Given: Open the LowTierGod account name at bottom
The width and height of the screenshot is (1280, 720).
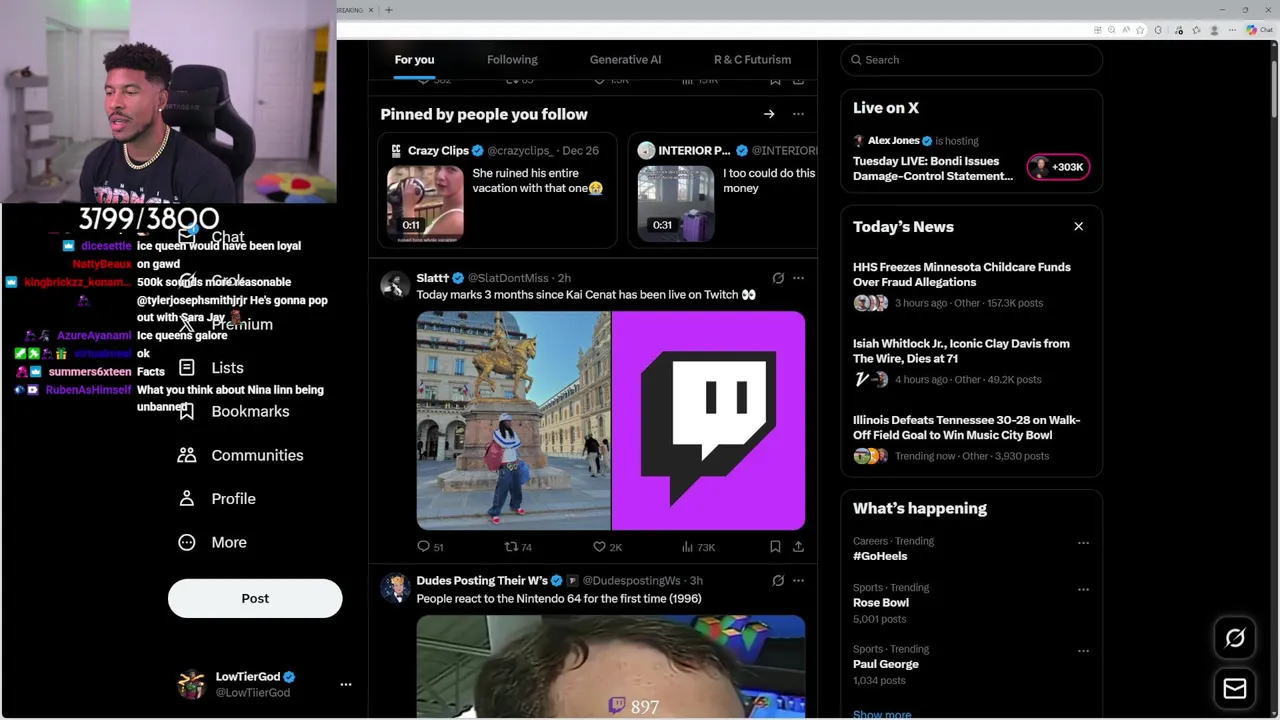Looking at the screenshot, I should tap(248, 677).
